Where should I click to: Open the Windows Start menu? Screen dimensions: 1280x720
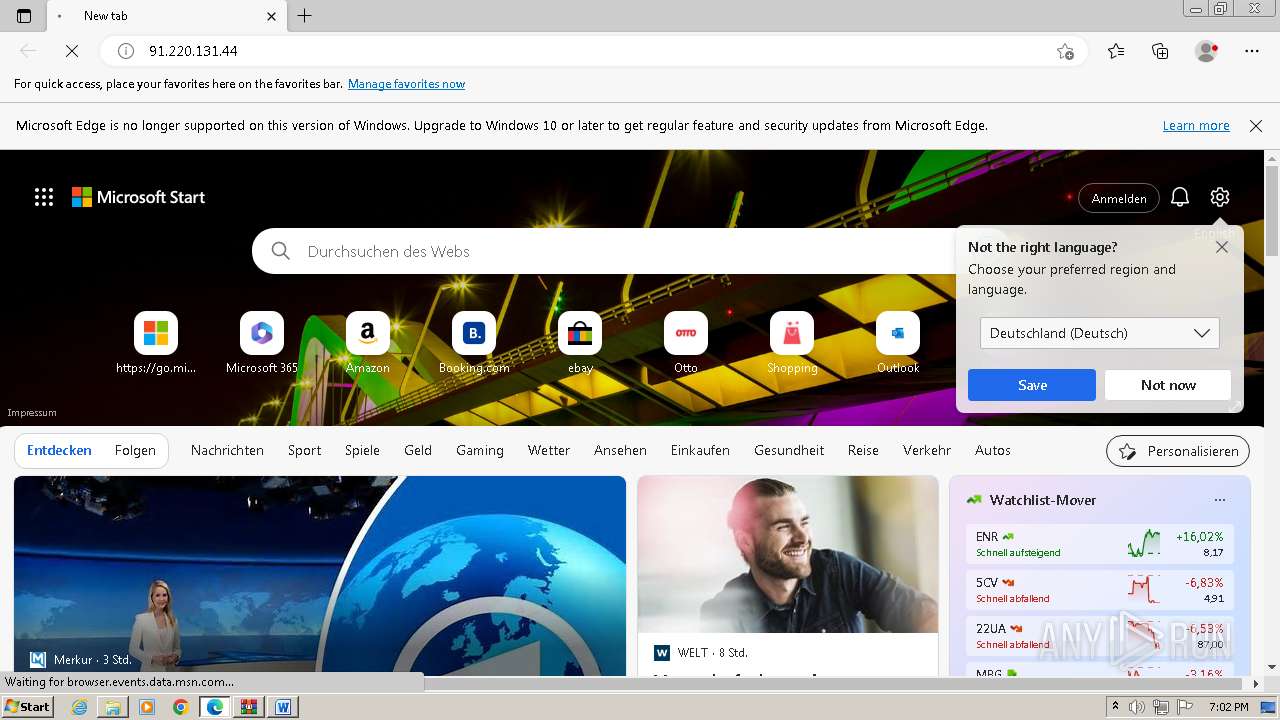28,707
